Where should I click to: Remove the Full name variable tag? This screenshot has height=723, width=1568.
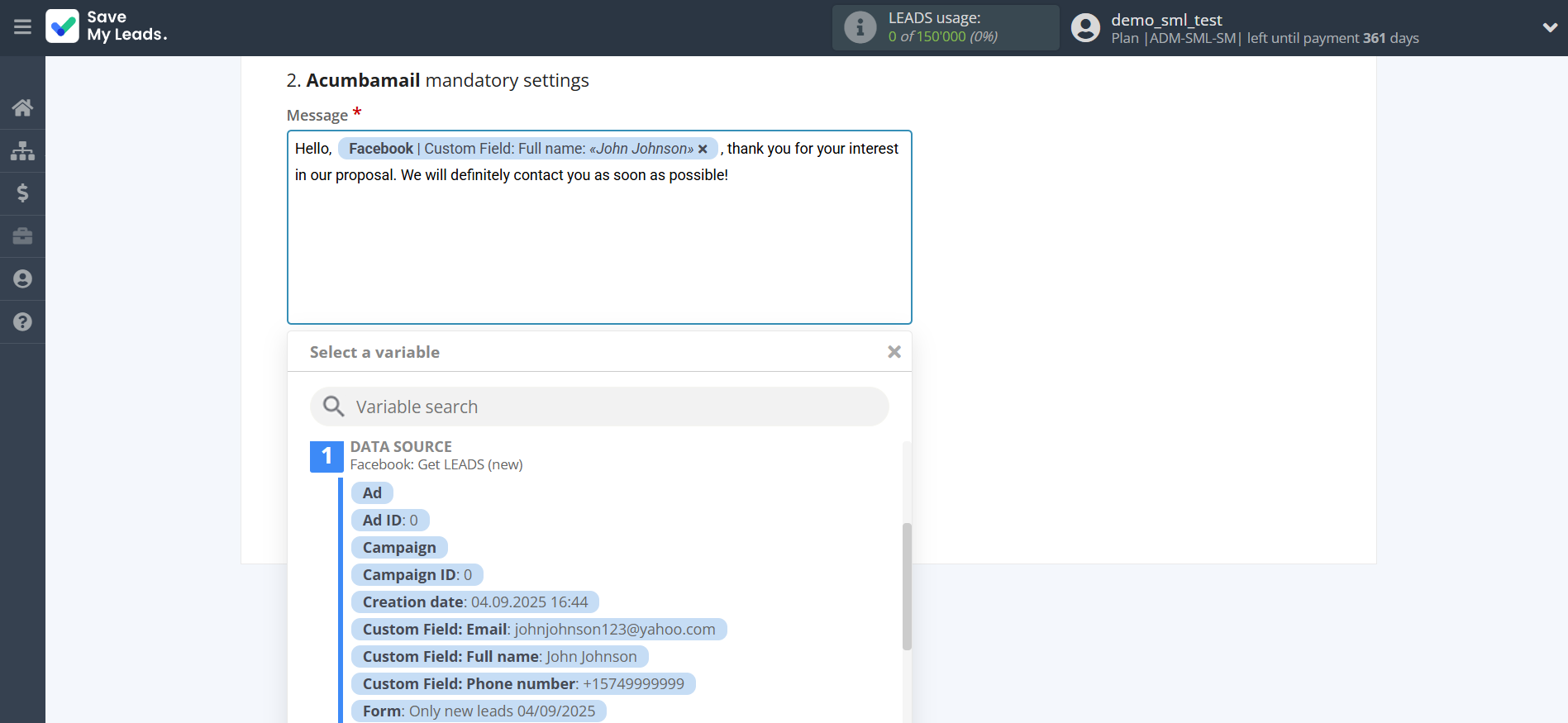pos(703,150)
